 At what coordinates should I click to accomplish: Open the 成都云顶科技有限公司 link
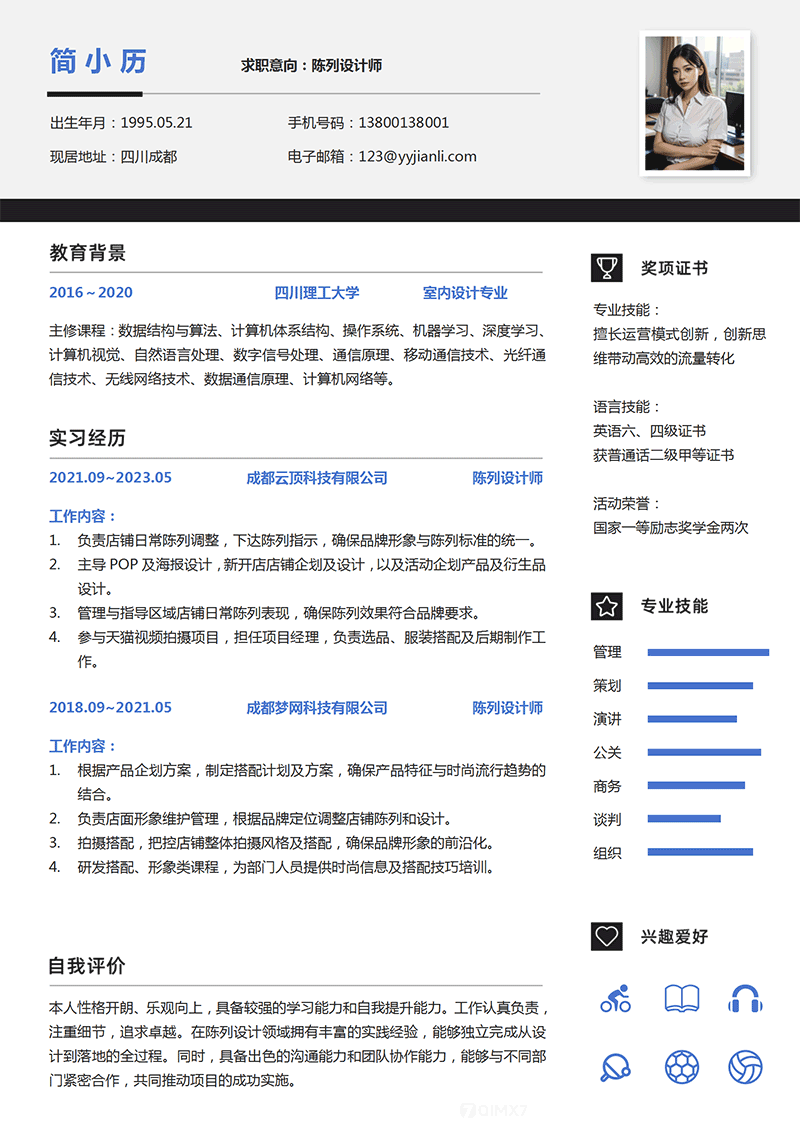pos(318,478)
